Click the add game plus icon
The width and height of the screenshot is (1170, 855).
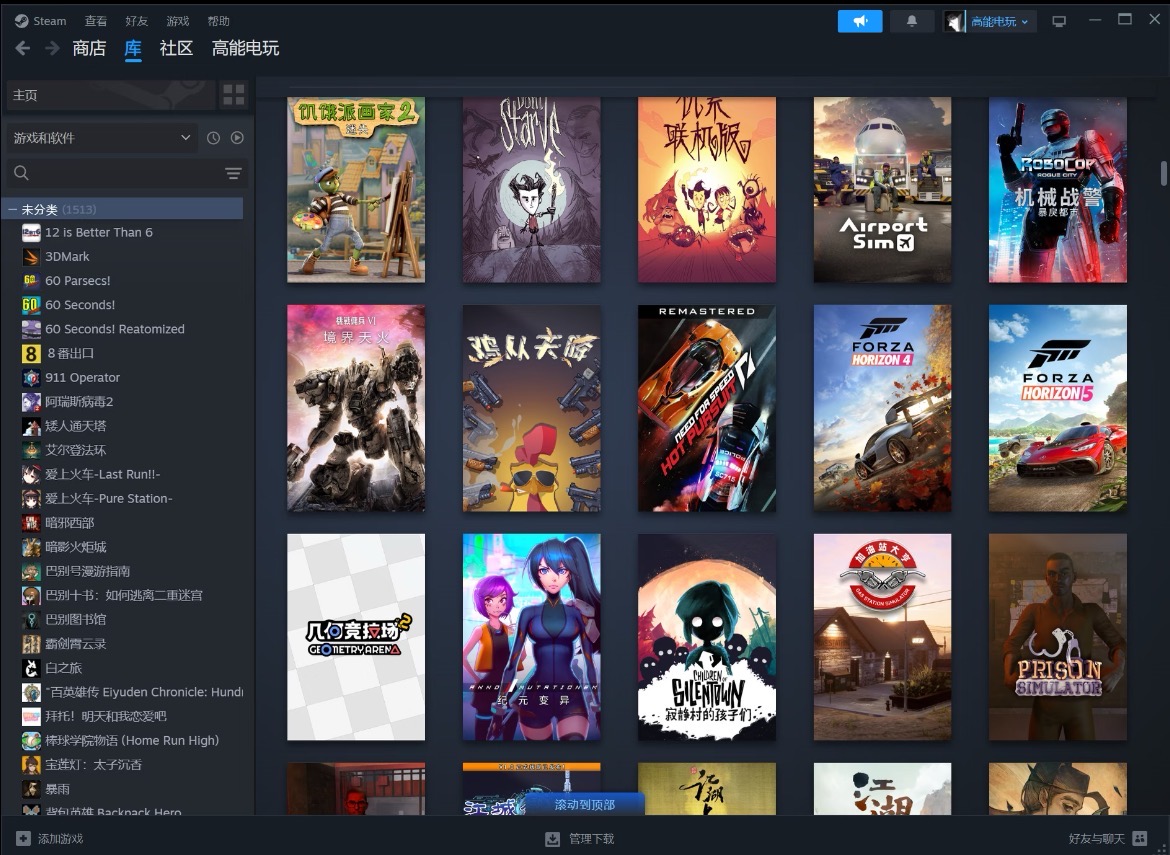click(x=23, y=838)
